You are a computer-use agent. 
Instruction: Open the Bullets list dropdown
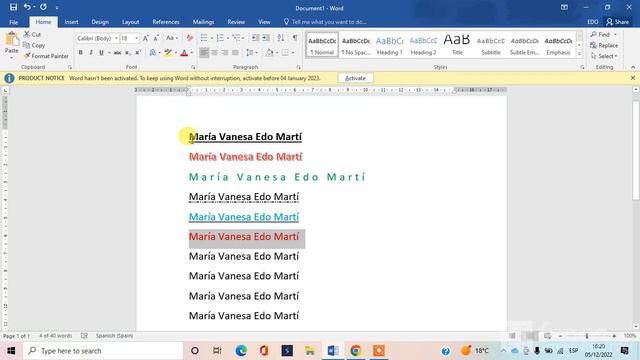pos(212,38)
